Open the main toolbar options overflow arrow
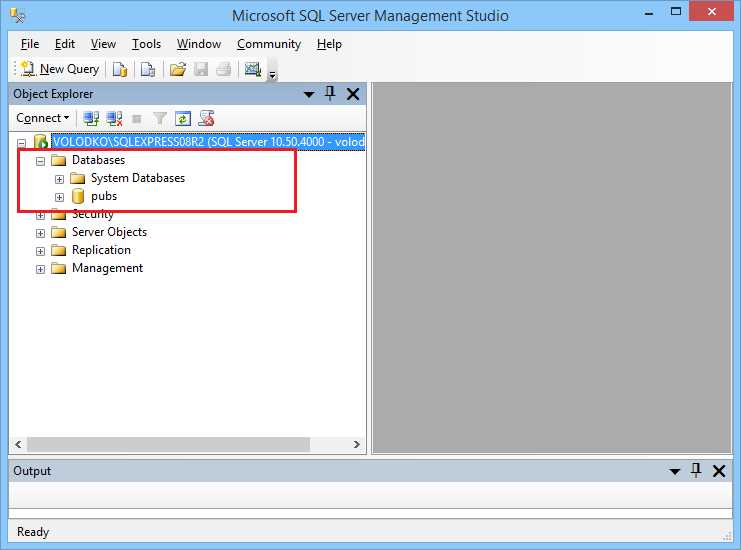Viewport: 741px width, 550px height. [x=272, y=75]
